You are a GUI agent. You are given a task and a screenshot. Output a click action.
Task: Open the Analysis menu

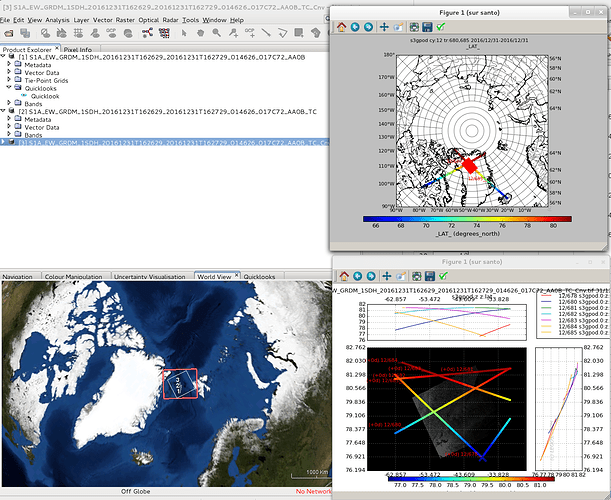pos(57,20)
